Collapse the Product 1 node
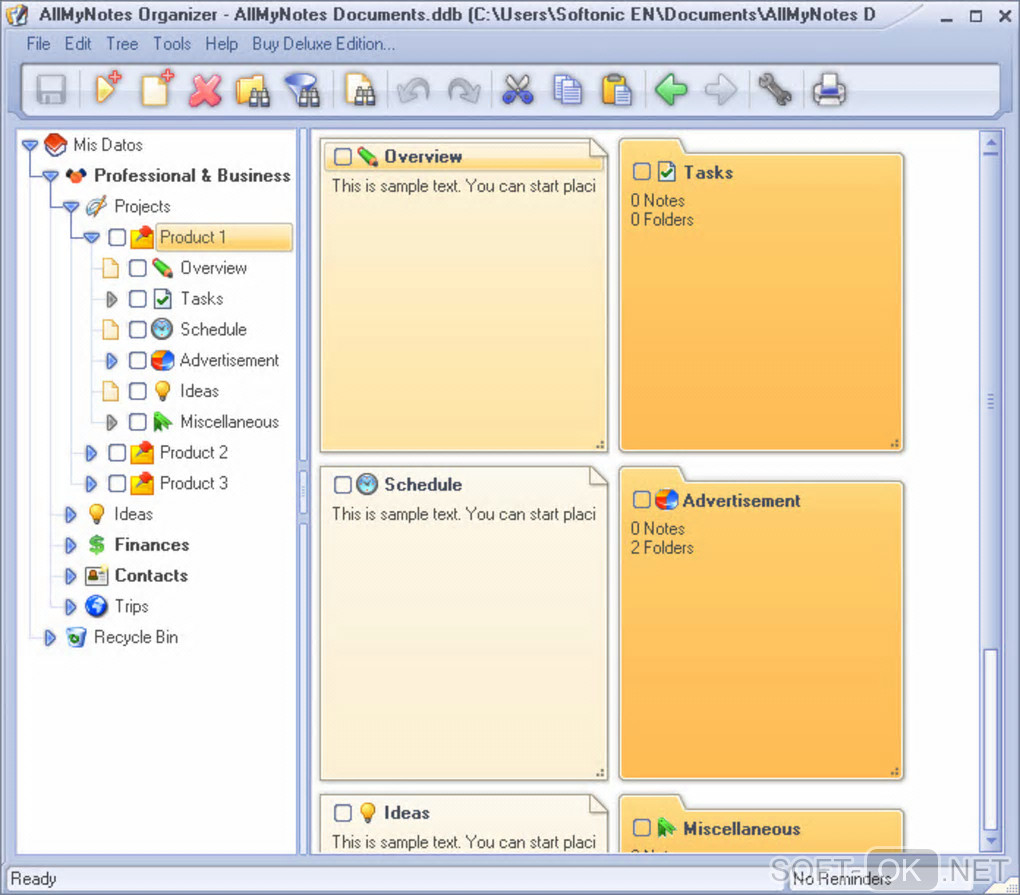 pos(91,237)
